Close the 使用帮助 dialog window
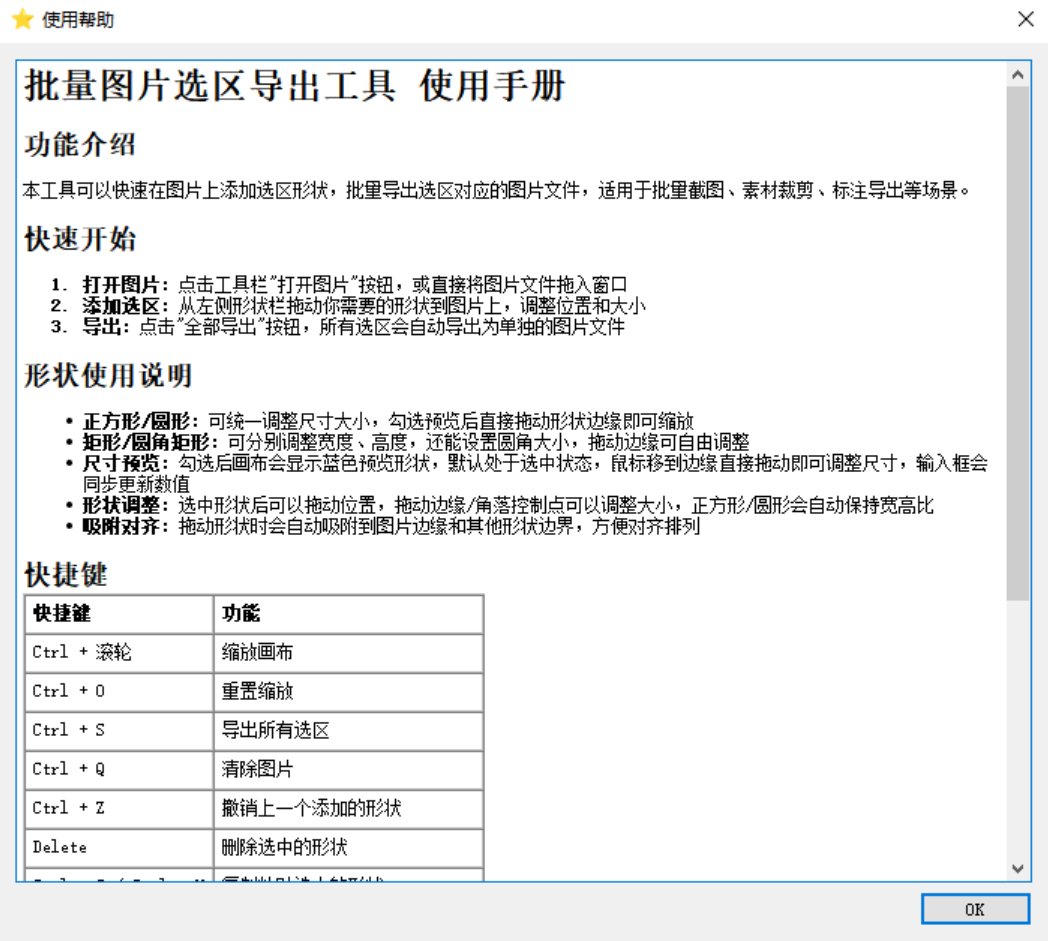 point(1026,19)
